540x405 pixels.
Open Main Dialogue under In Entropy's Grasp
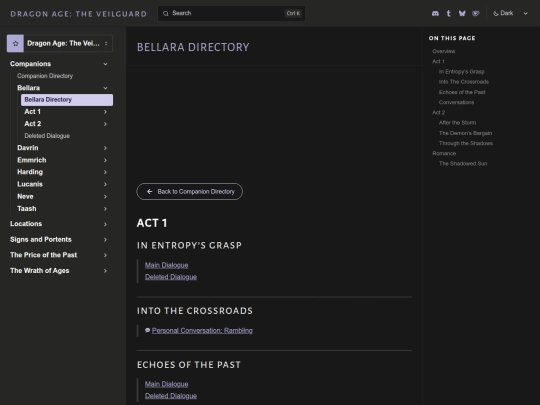pyautogui.click(x=166, y=265)
